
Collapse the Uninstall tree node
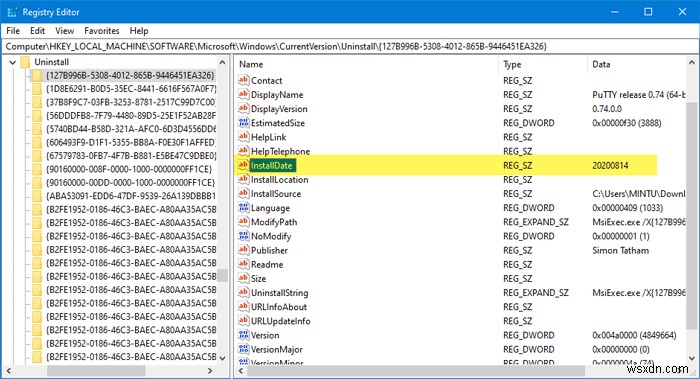click(x=12, y=62)
